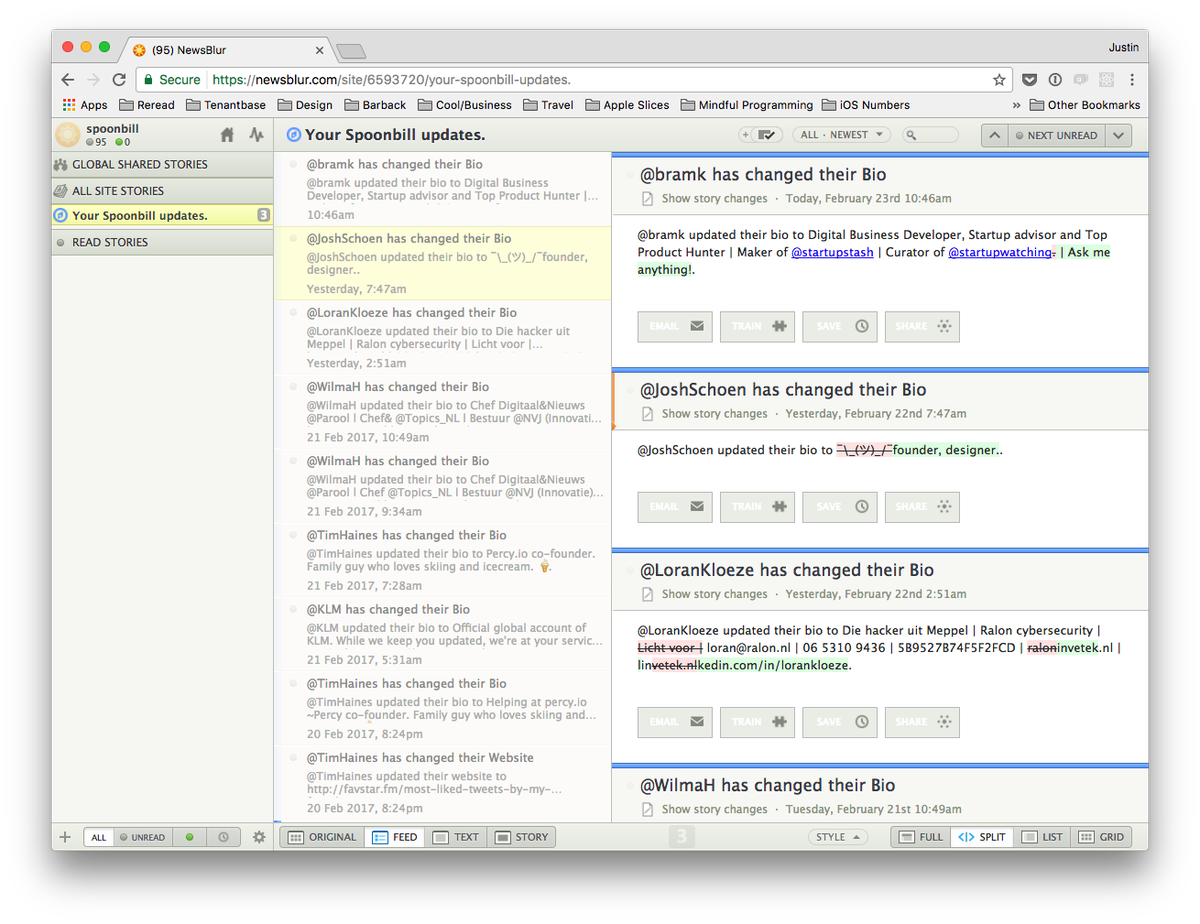
Task: Select Split layout
Action: (981, 837)
